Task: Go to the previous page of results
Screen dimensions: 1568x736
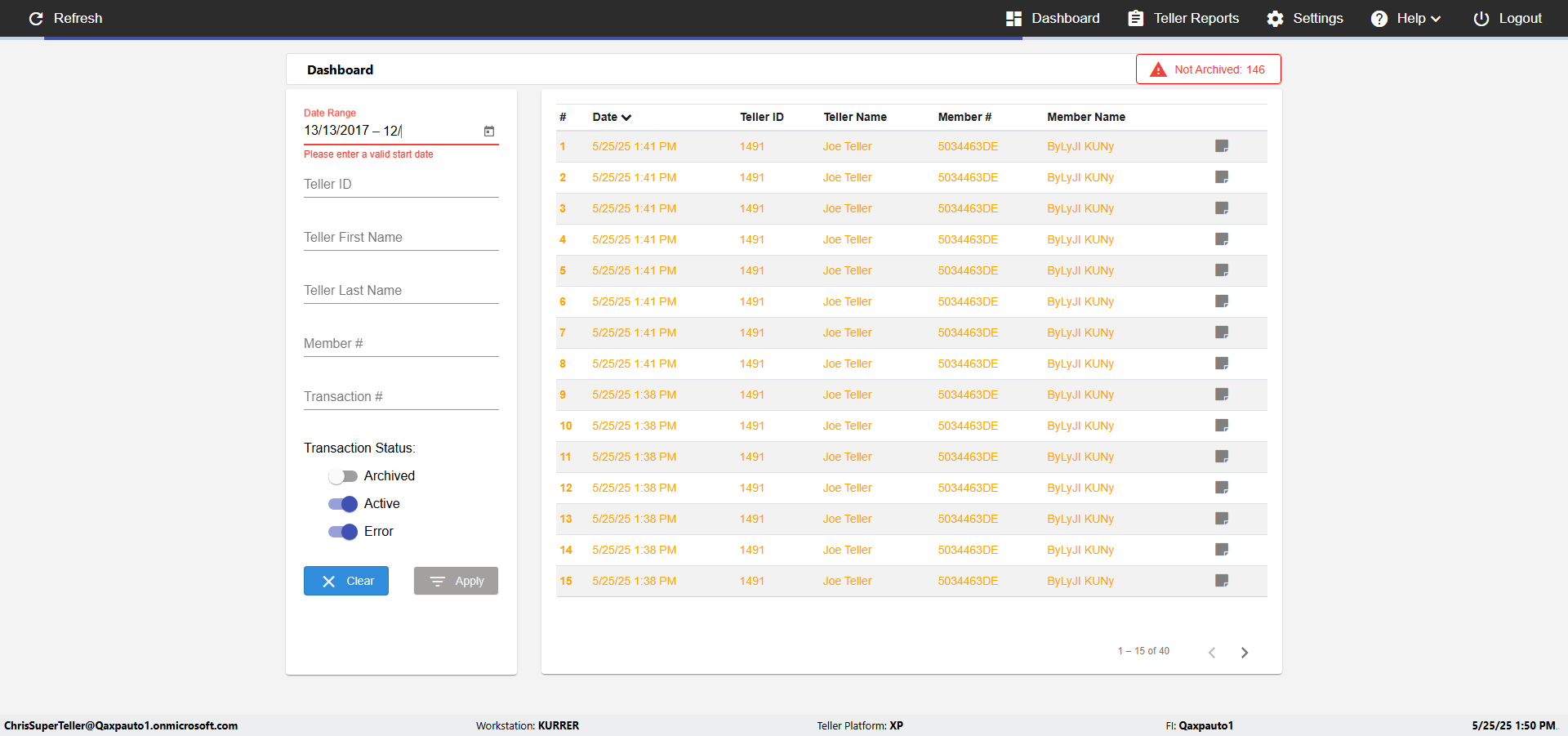Action: pyautogui.click(x=1212, y=652)
